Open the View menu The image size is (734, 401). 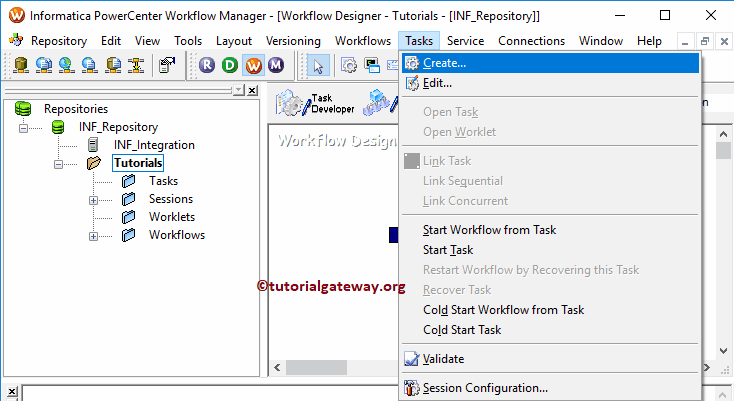(147, 41)
